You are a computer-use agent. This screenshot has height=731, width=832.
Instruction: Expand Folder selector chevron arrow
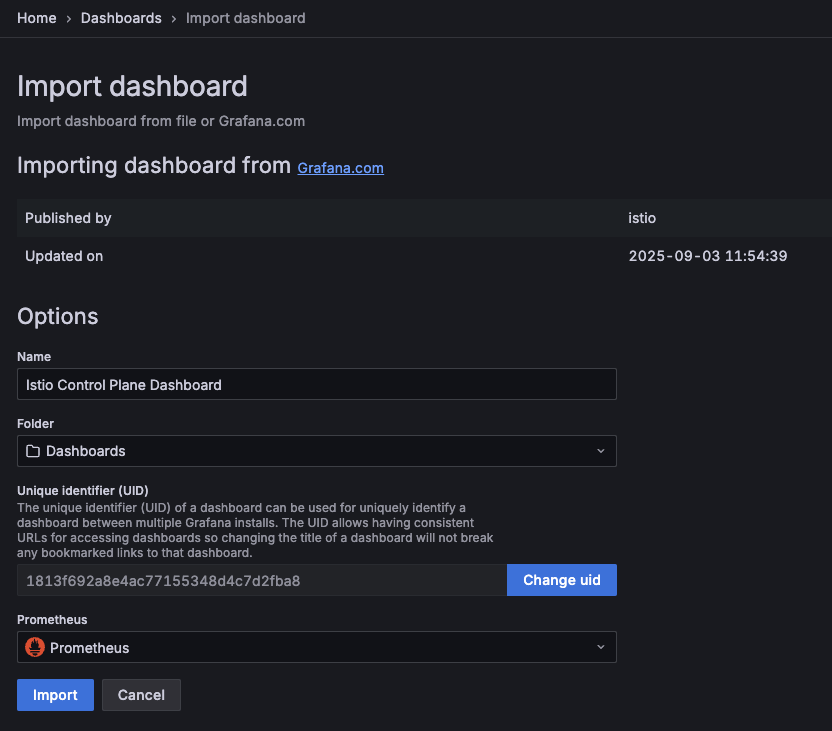point(601,451)
